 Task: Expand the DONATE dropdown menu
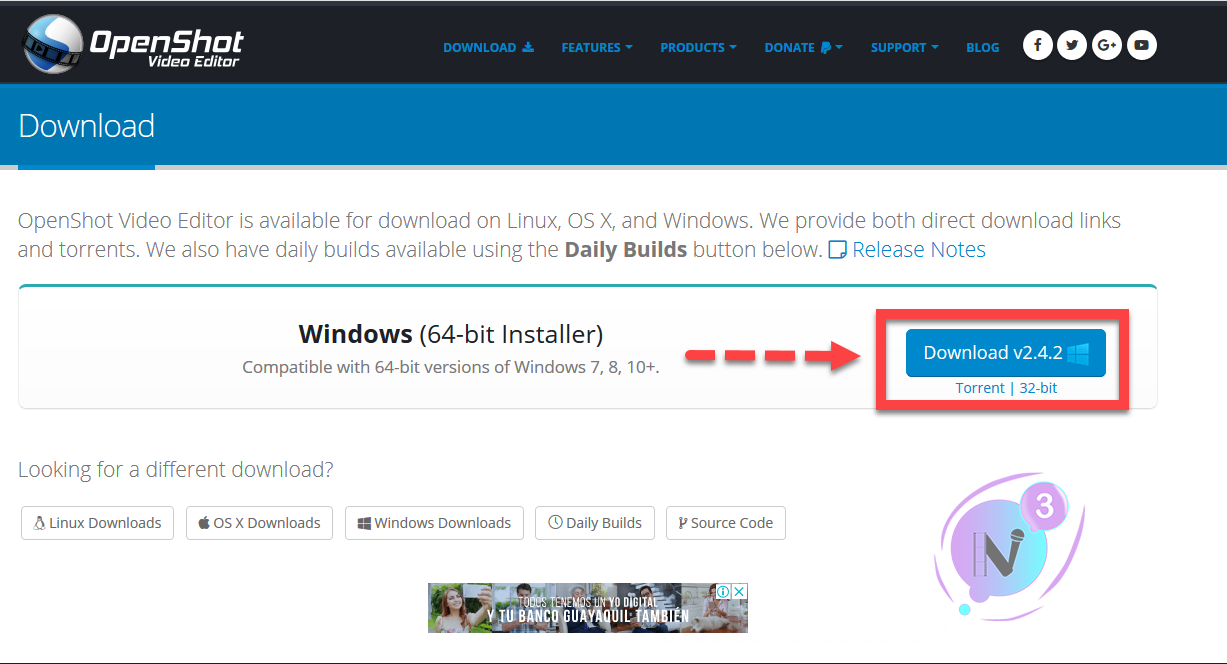coord(804,47)
